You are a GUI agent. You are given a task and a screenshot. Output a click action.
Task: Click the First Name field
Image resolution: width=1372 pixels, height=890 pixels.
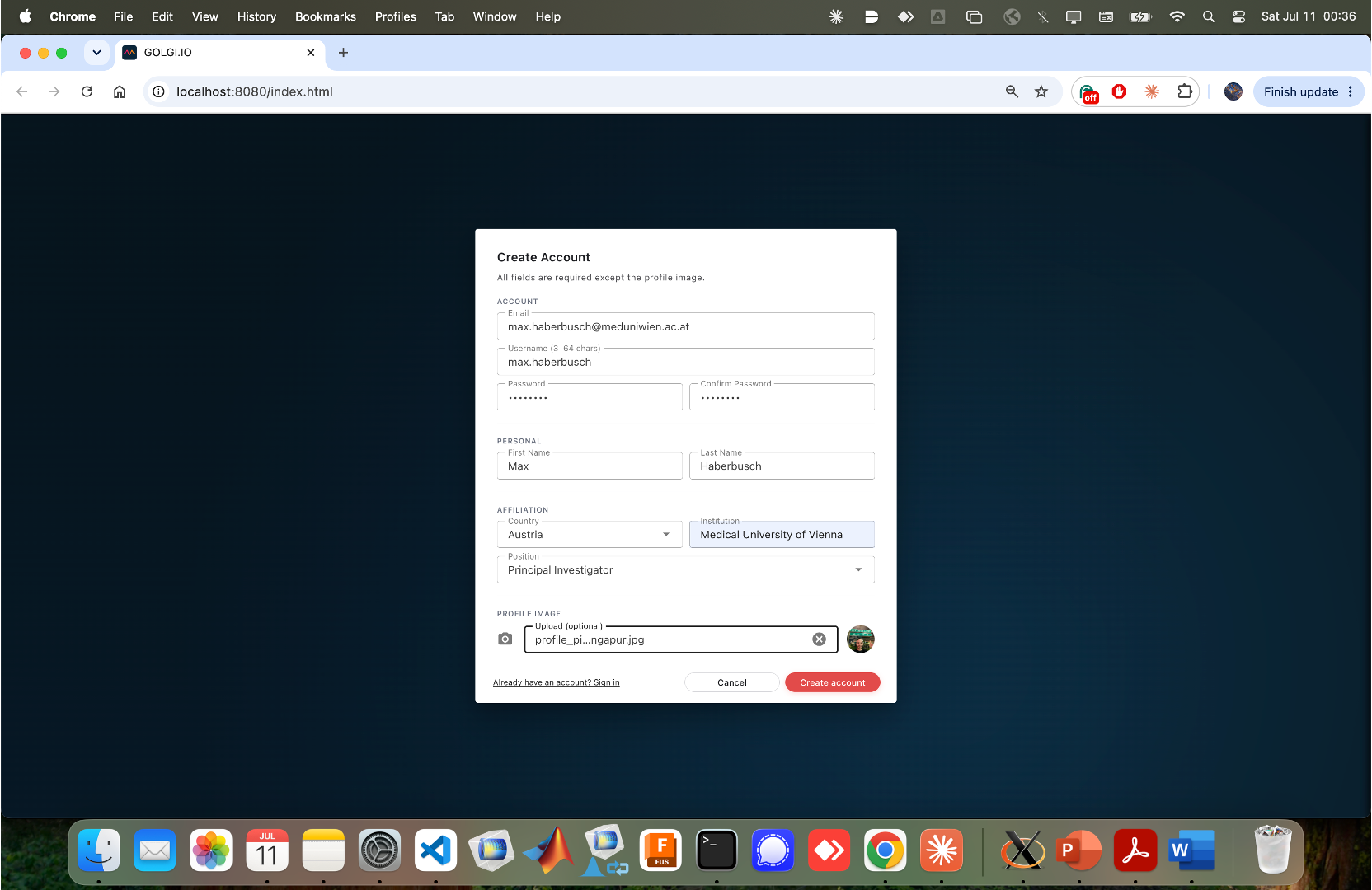(590, 466)
